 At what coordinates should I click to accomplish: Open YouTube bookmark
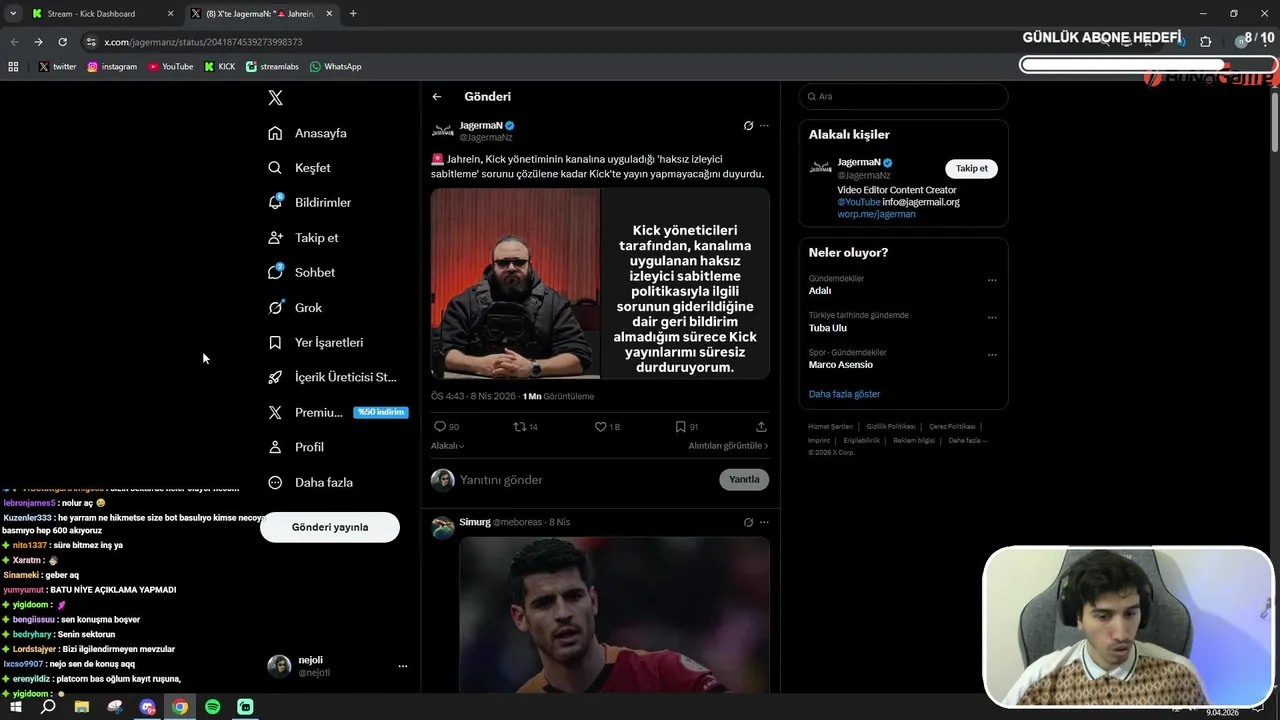pos(171,67)
